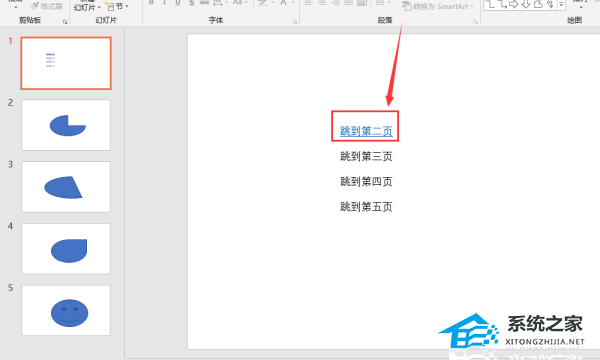
Task: Select slide 3 thumbnail
Action: [x=66, y=187]
